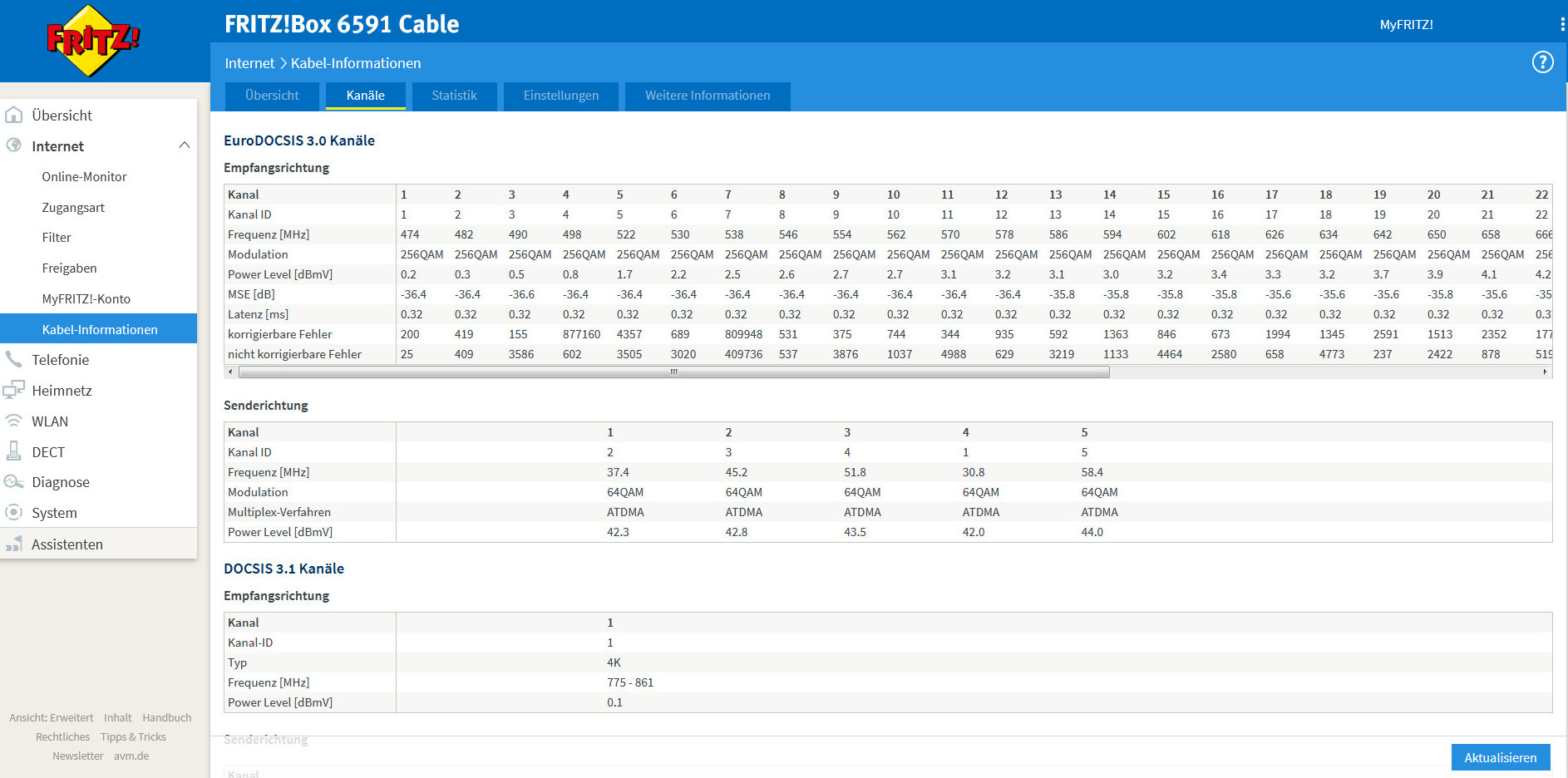Click the upstream frequency 37.4
The width and height of the screenshot is (1568, 778).
click(618, 472)
